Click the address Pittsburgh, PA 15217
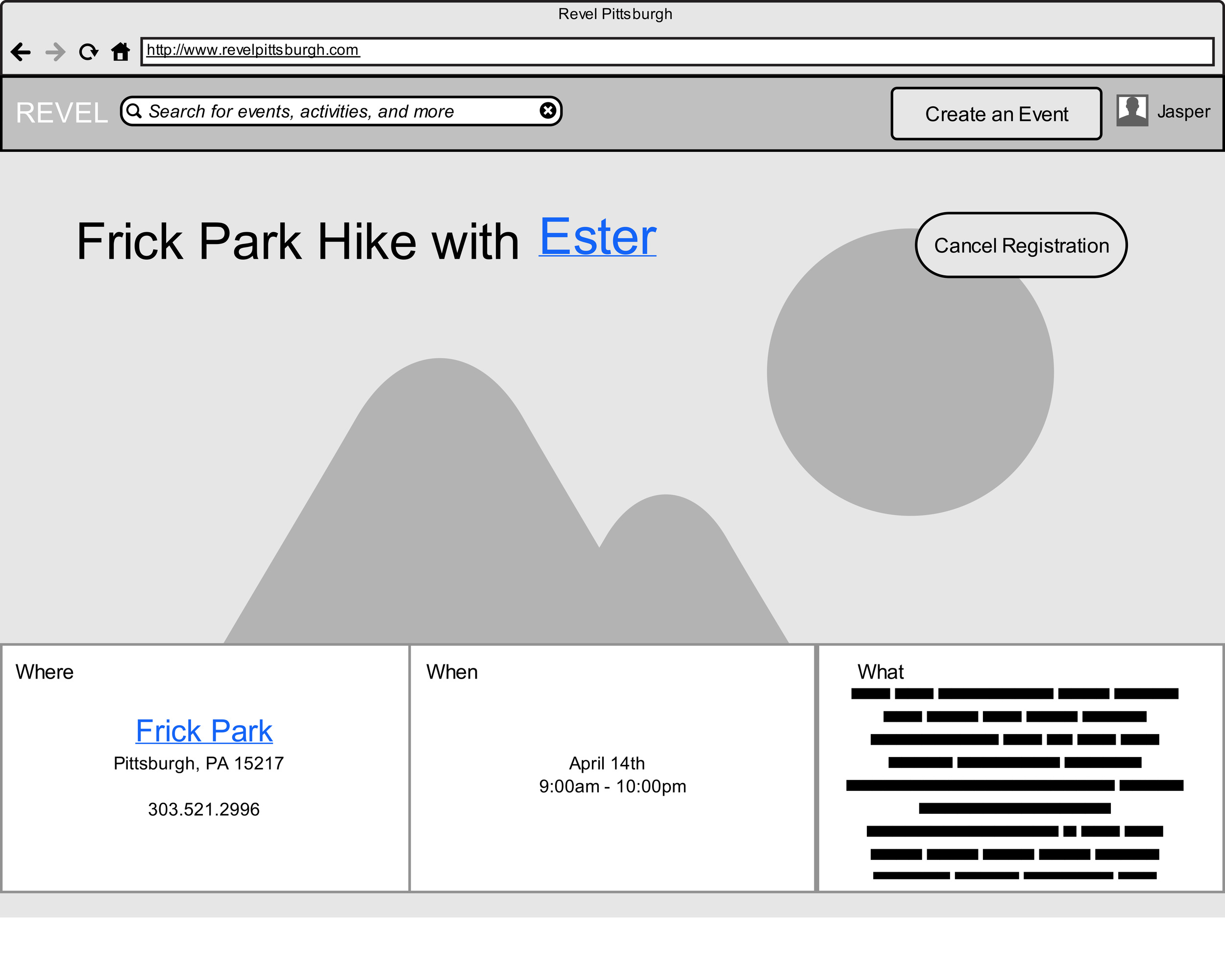1225x980 pixels. coord(199,763)
